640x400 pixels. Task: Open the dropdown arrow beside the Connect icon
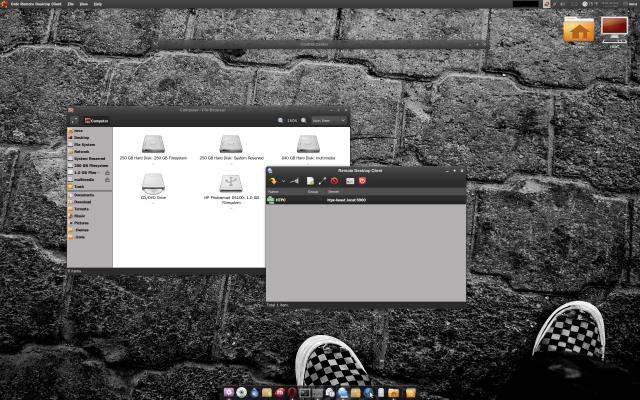pos(283,181)
